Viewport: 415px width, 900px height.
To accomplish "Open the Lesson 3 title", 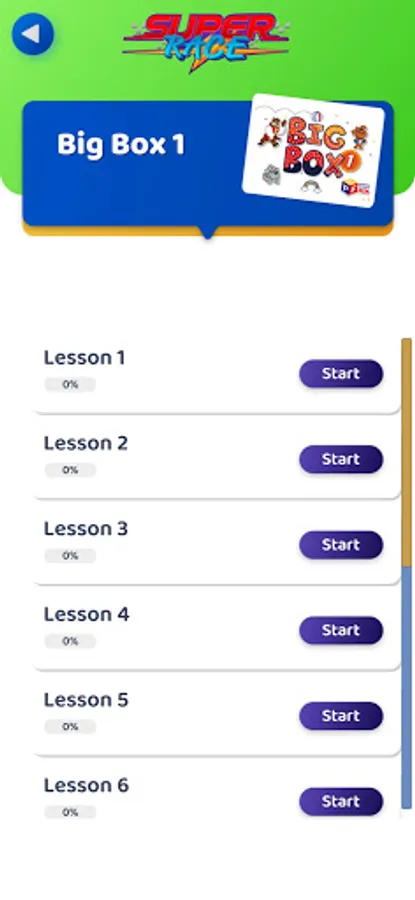I will 86,529.
